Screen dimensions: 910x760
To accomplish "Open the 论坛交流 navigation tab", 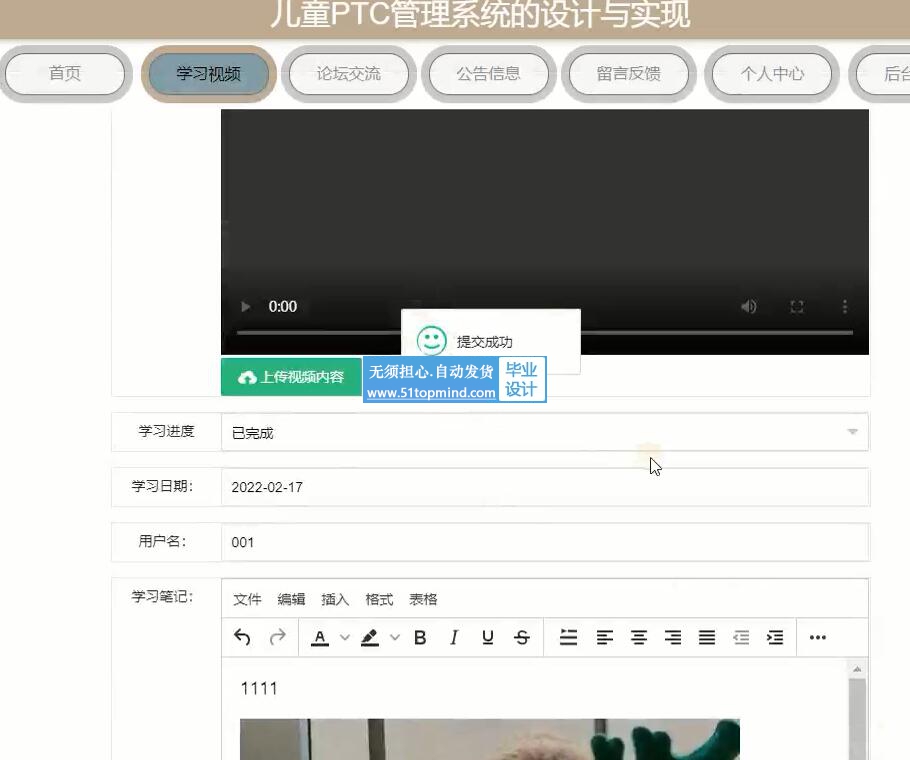I will tap(349, 74).
